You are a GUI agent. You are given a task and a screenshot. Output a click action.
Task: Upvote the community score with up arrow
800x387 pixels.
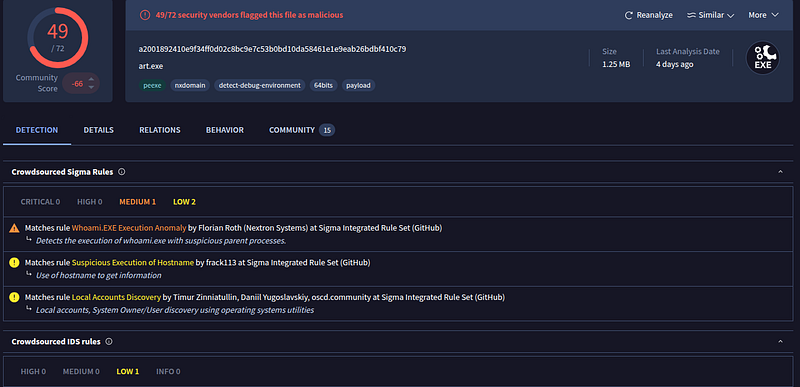point(91,79)
